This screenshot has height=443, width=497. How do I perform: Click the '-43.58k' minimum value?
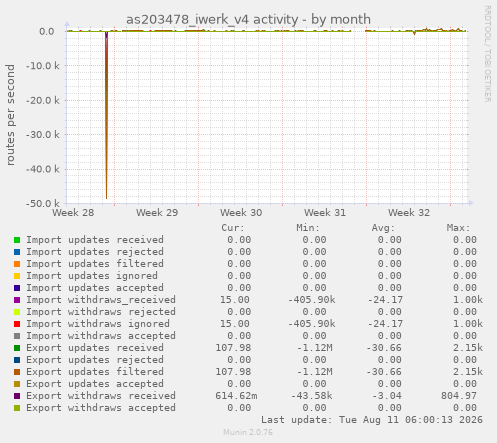pyautogui.click(x=312, y=396)
